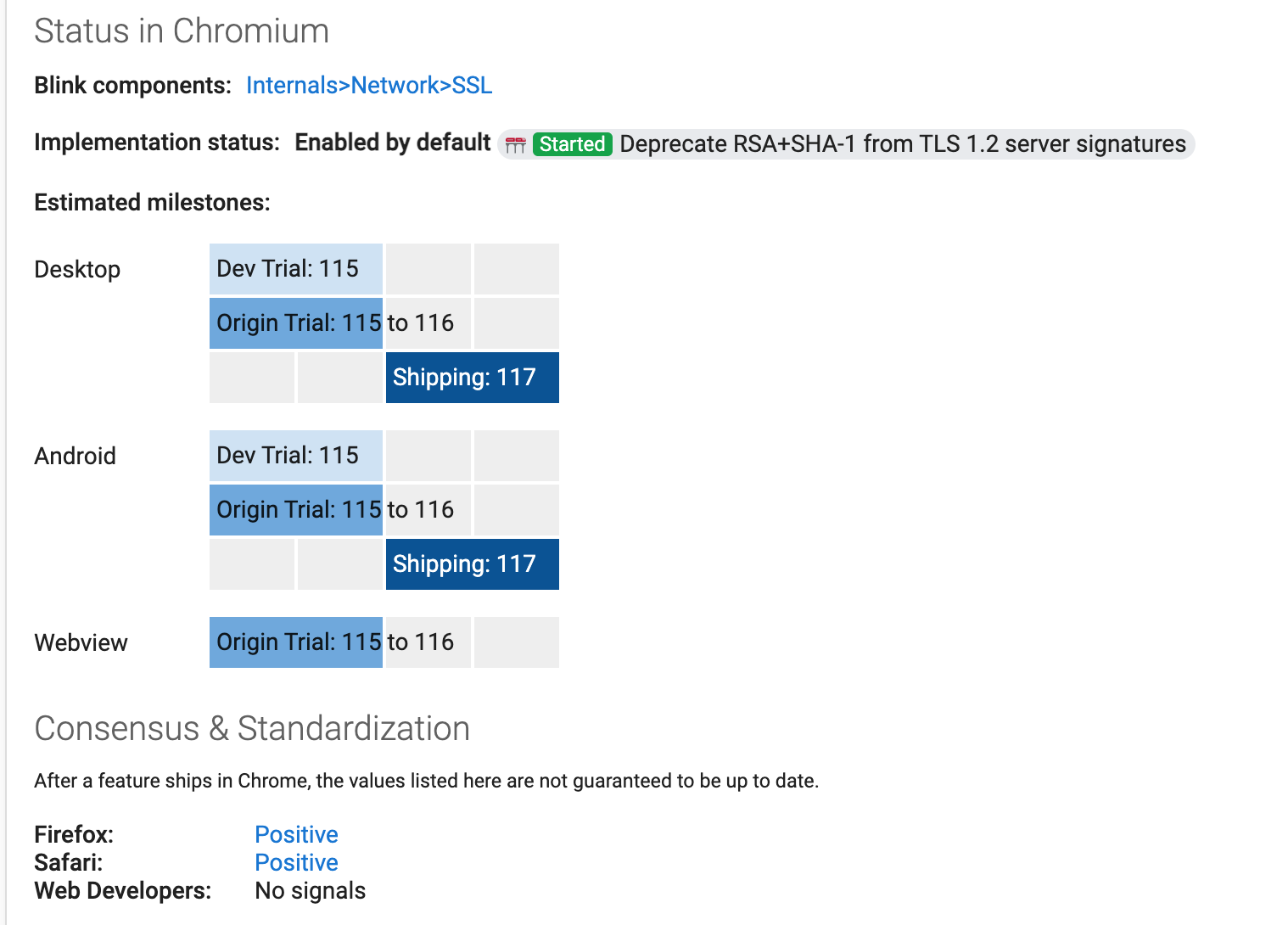Click the Android platform row label
Viewport: 1288px width, 925px height.
pos(75,456)
